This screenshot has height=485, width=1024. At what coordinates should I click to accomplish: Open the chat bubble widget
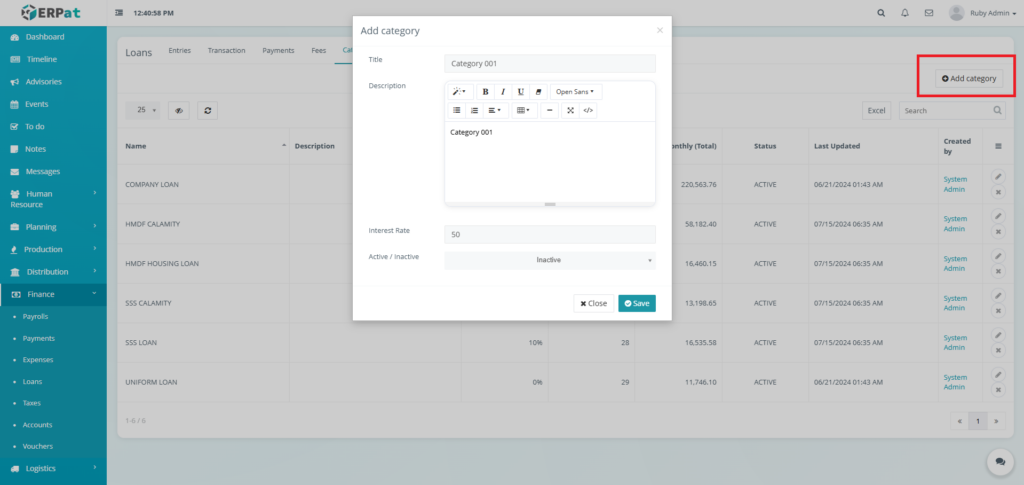[1000, 461]
